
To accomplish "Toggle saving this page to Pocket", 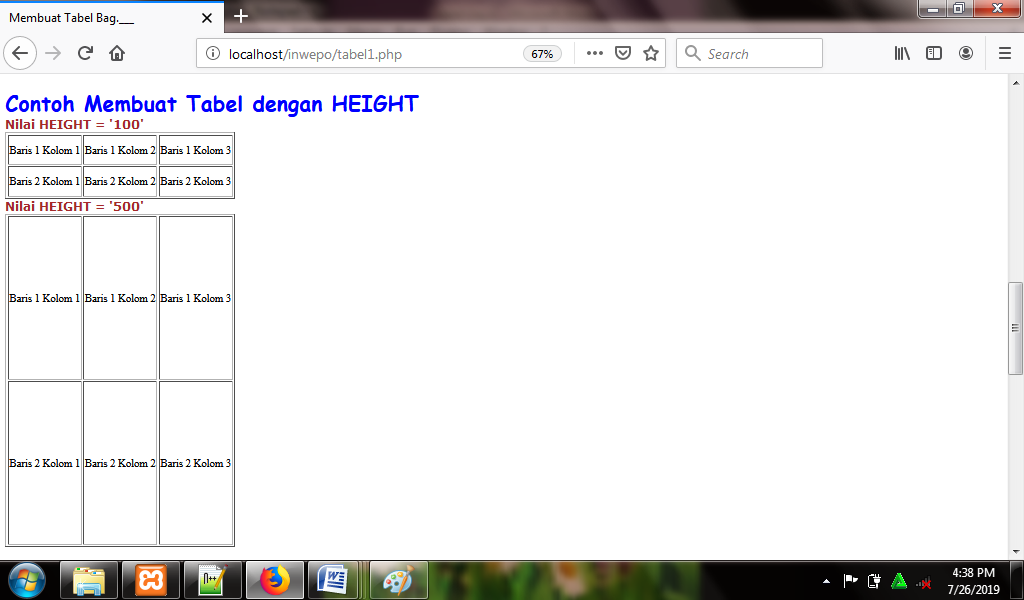I will click(621, 53).
